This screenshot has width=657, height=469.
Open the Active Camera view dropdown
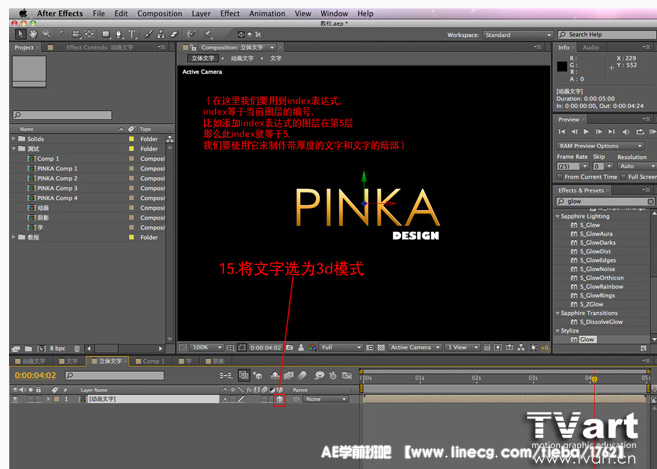(x=414, y=347)
